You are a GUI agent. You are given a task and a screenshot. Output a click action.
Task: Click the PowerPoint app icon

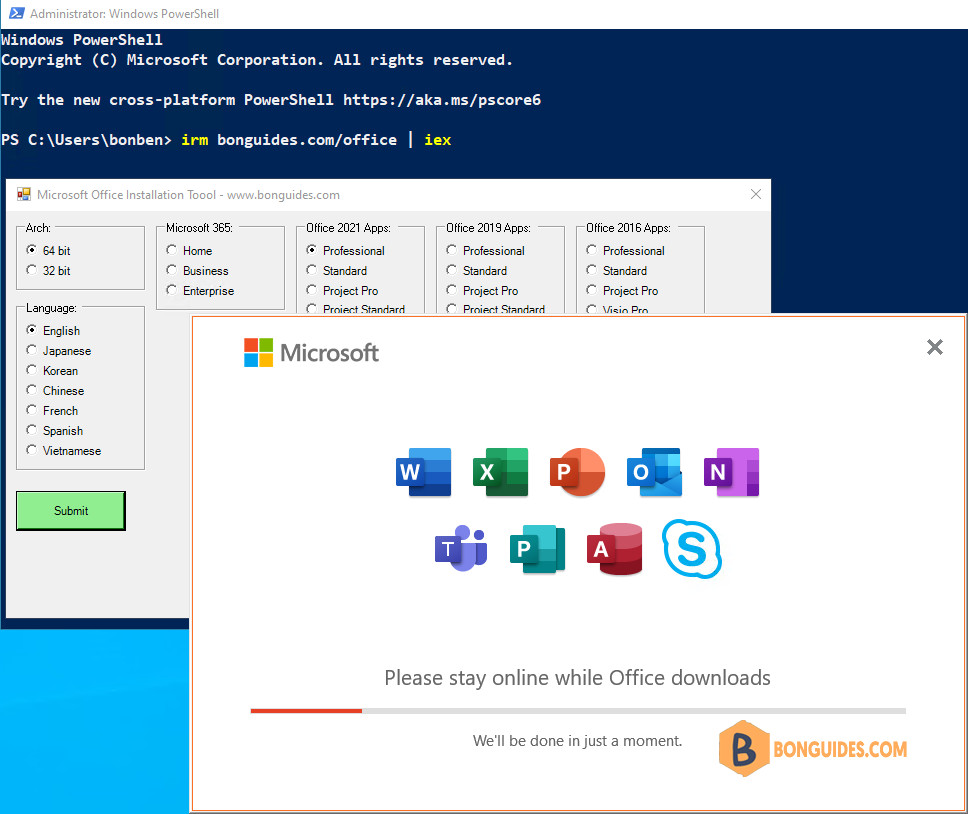pyautogui.click(x=577, y=472)
